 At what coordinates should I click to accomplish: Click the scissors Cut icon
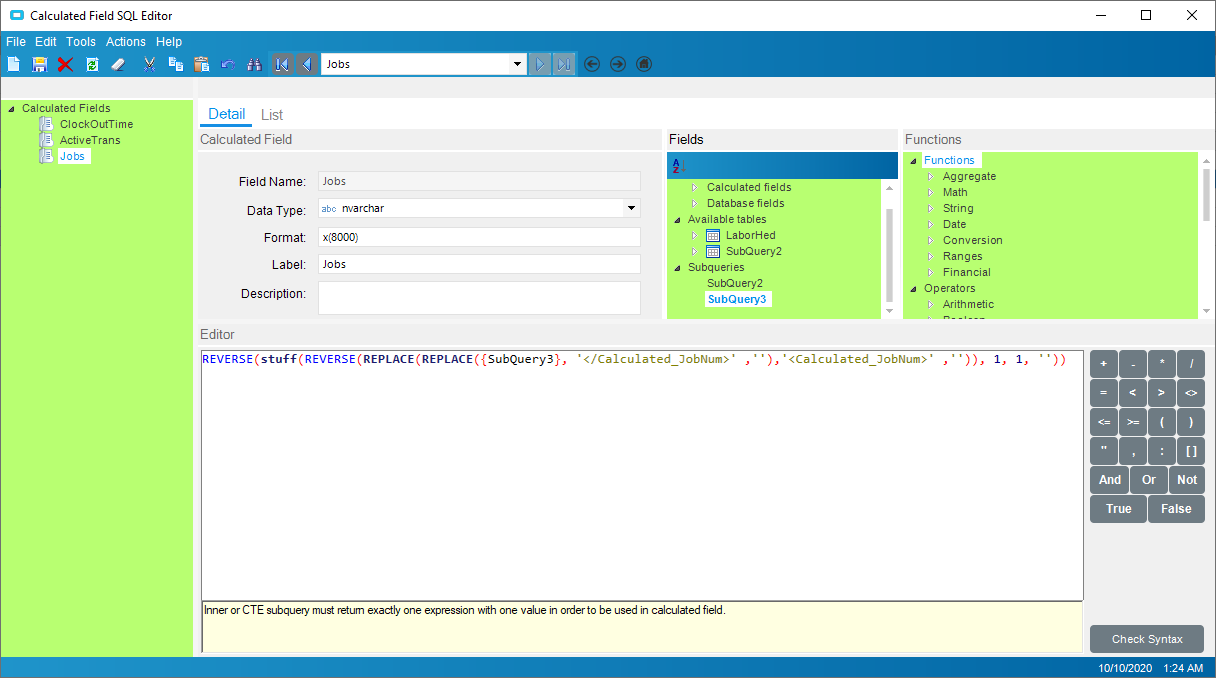click(x=149, y=64)
